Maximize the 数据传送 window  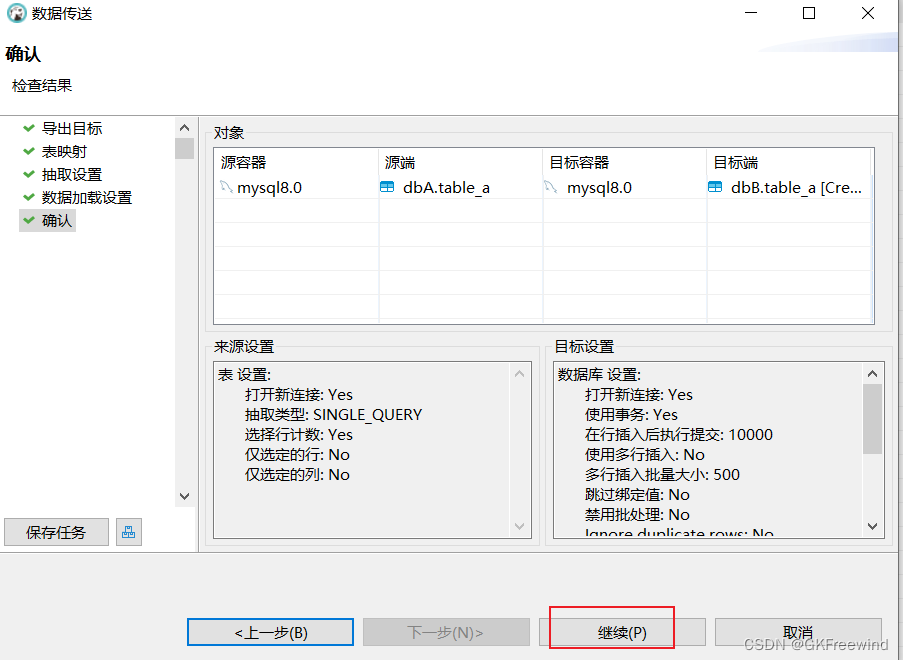pos(809,14)
